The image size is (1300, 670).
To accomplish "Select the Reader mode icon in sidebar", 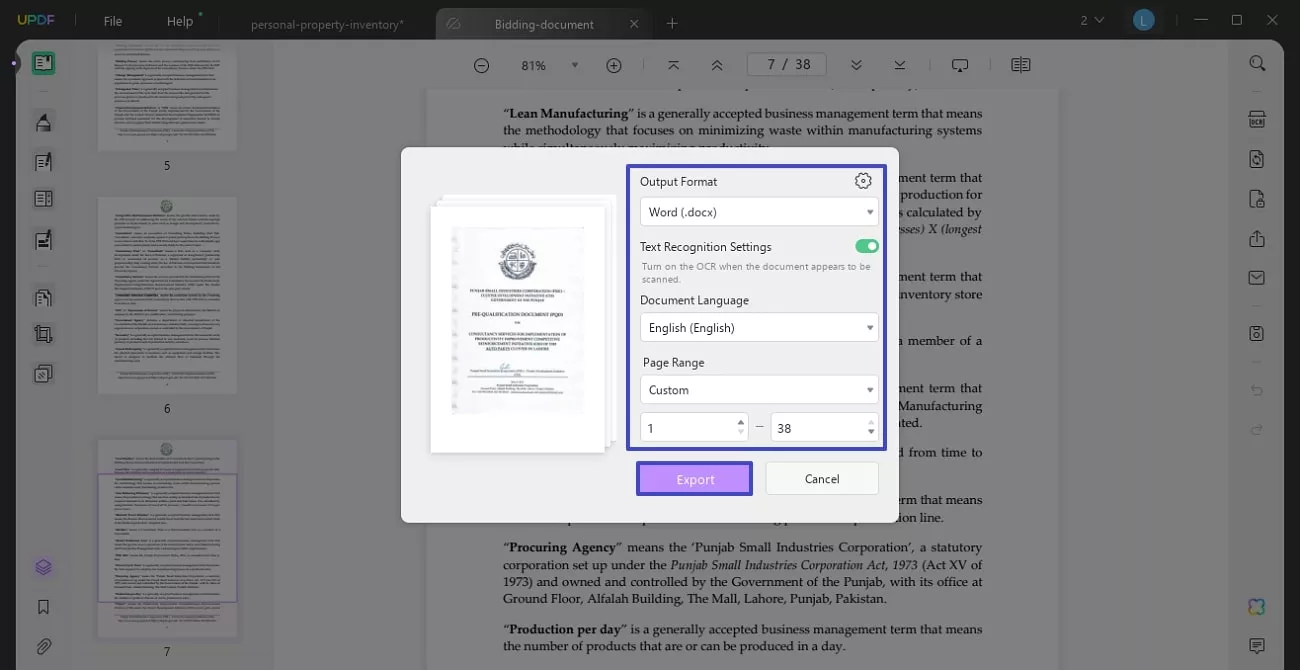I will pos(43,63).
